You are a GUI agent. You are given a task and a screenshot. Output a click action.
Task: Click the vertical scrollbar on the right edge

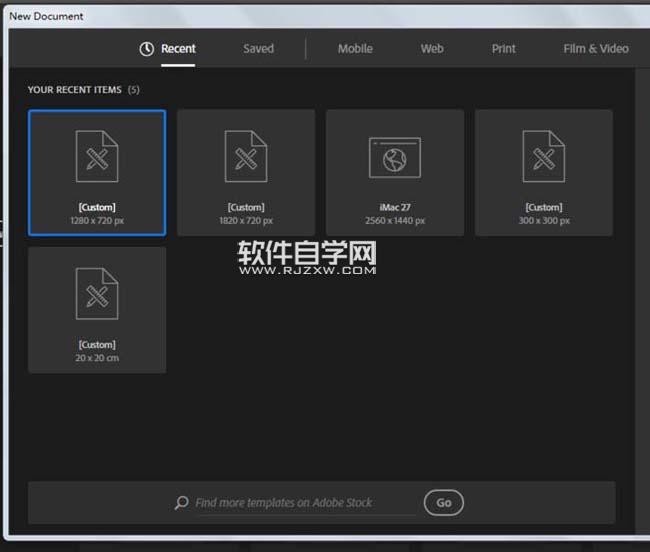click(639, 300)
